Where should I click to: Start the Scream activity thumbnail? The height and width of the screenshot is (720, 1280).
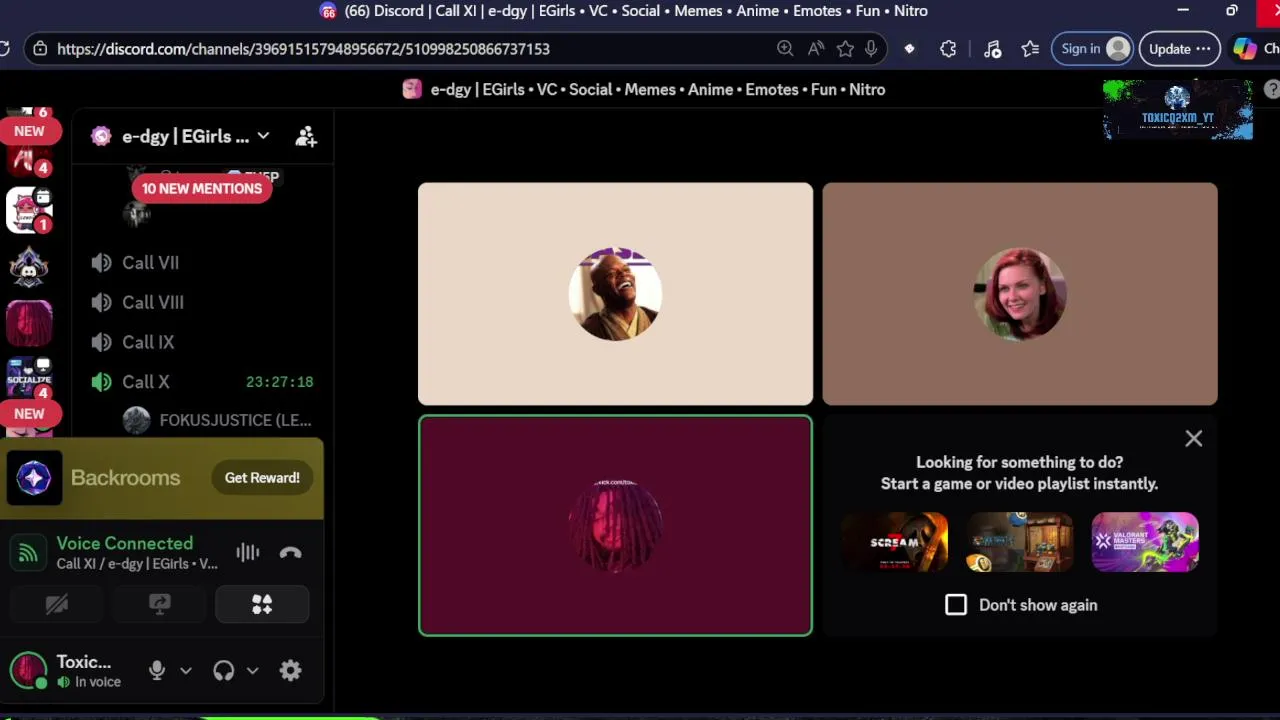coord(894,542)
